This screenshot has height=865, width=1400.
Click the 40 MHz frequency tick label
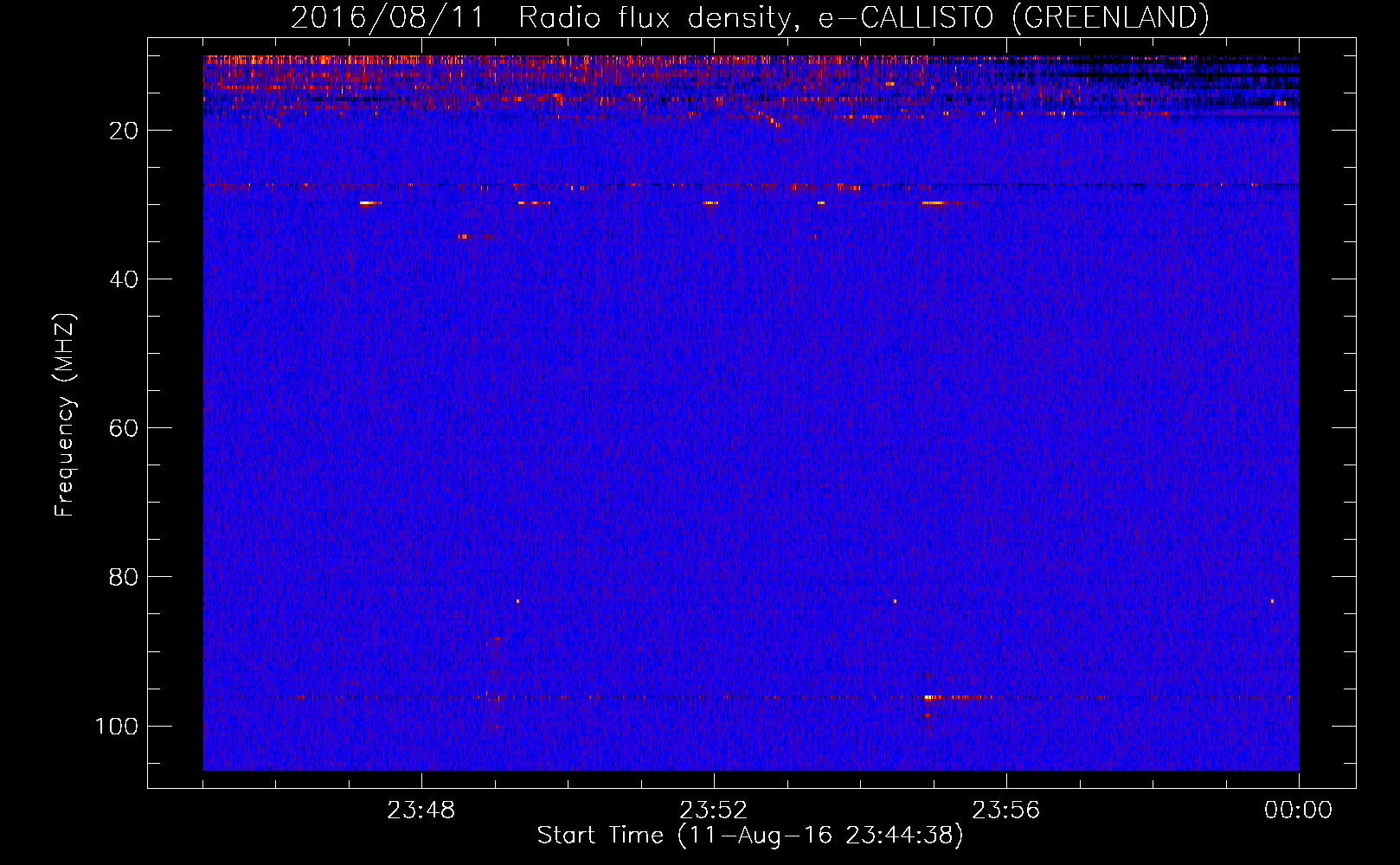124,279
